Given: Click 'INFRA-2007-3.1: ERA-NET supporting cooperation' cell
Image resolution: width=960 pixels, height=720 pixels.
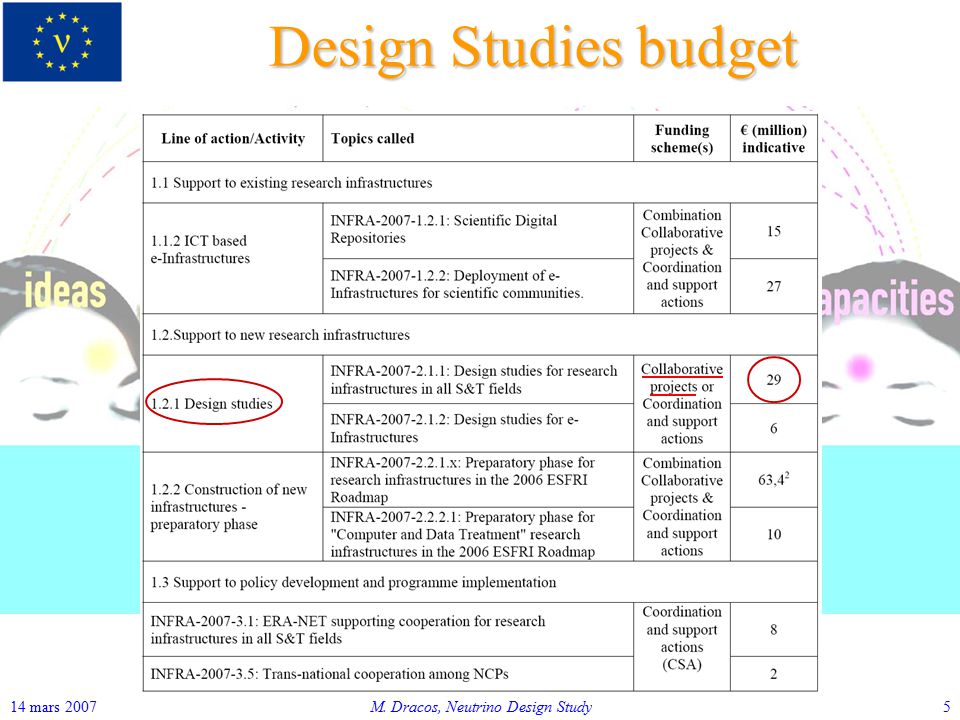Looking at the screenshot, I should [x=388, y=629].
